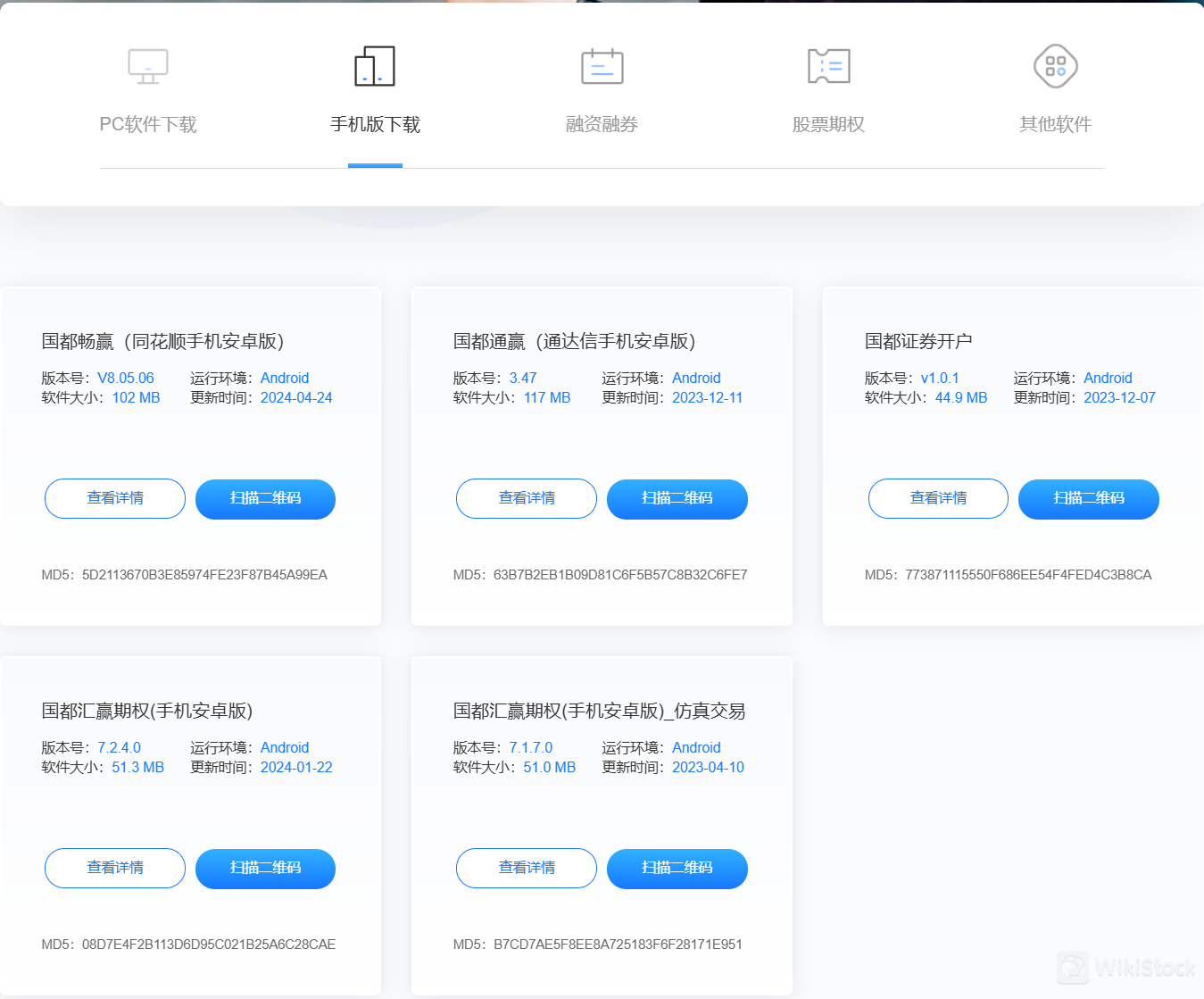Click the update date 2023-12-07

point(1120,397)
